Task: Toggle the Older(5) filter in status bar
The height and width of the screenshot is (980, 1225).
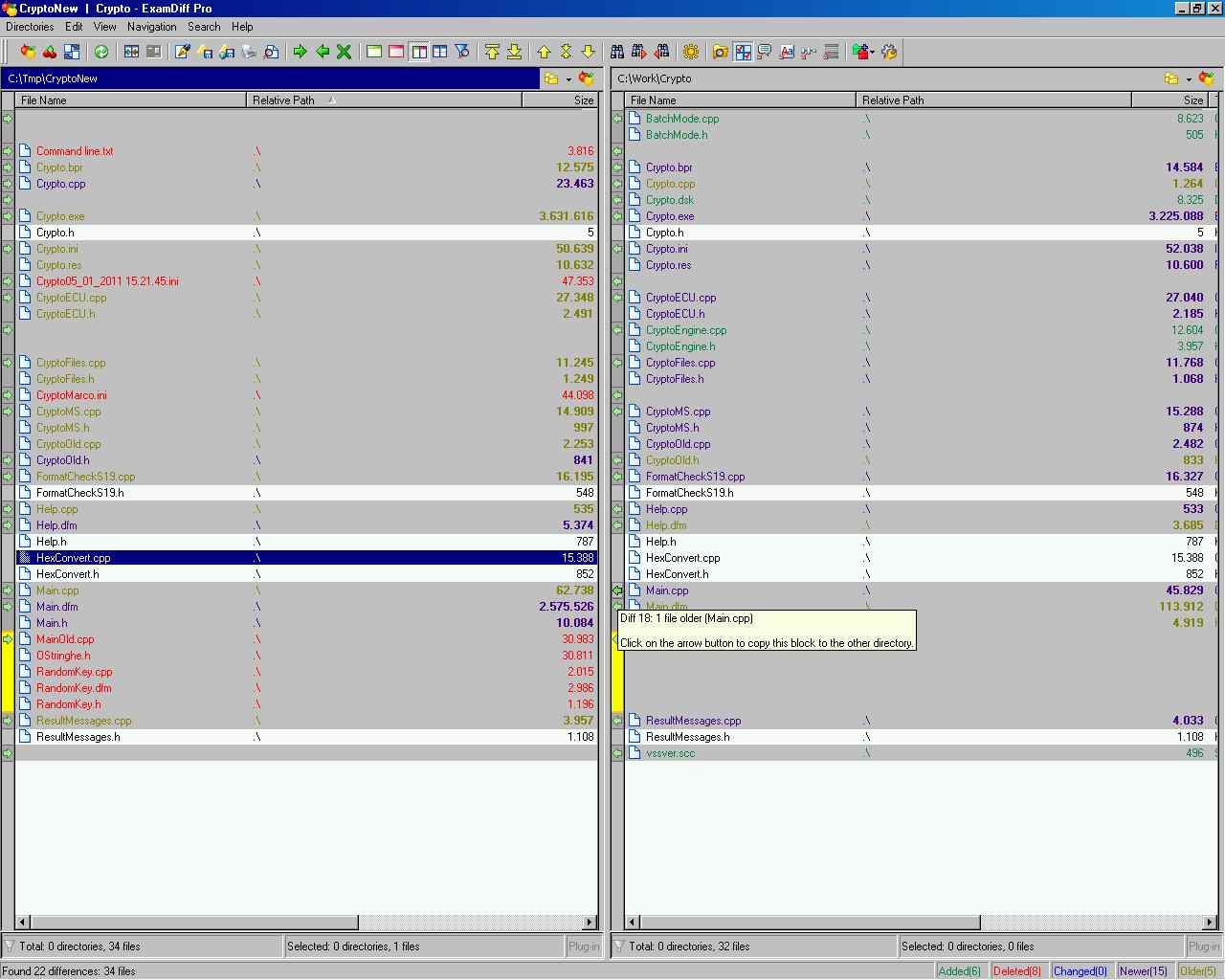Action: point(1198,970)
